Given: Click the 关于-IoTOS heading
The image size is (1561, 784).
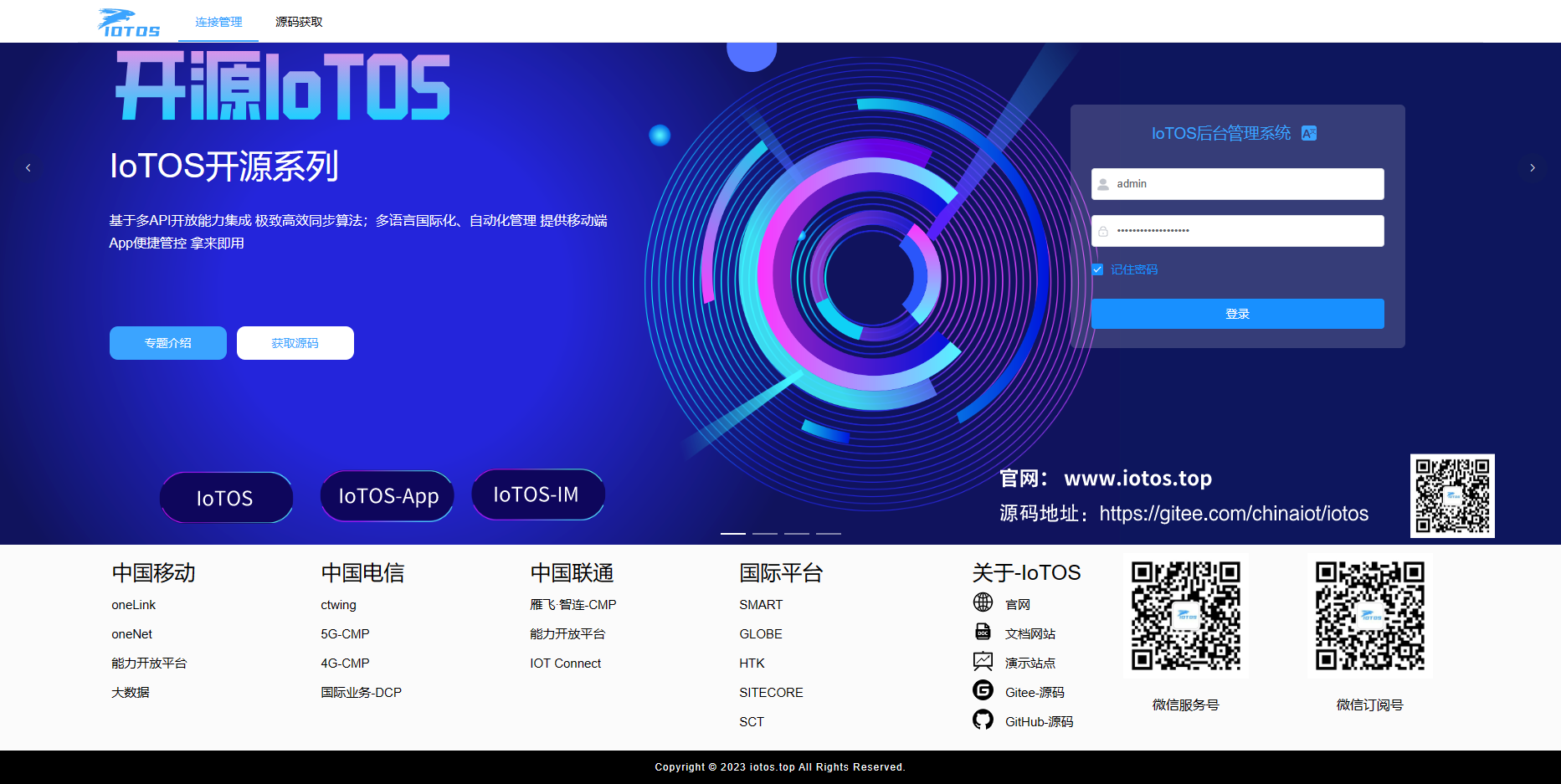Looking at the screenshot, I should 1026,573.
